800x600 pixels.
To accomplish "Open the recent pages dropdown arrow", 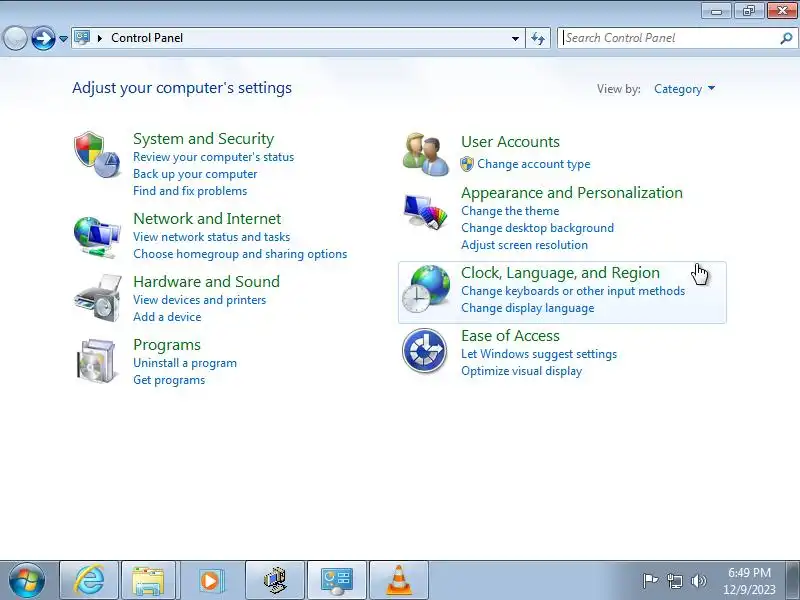I will [63, 38].
